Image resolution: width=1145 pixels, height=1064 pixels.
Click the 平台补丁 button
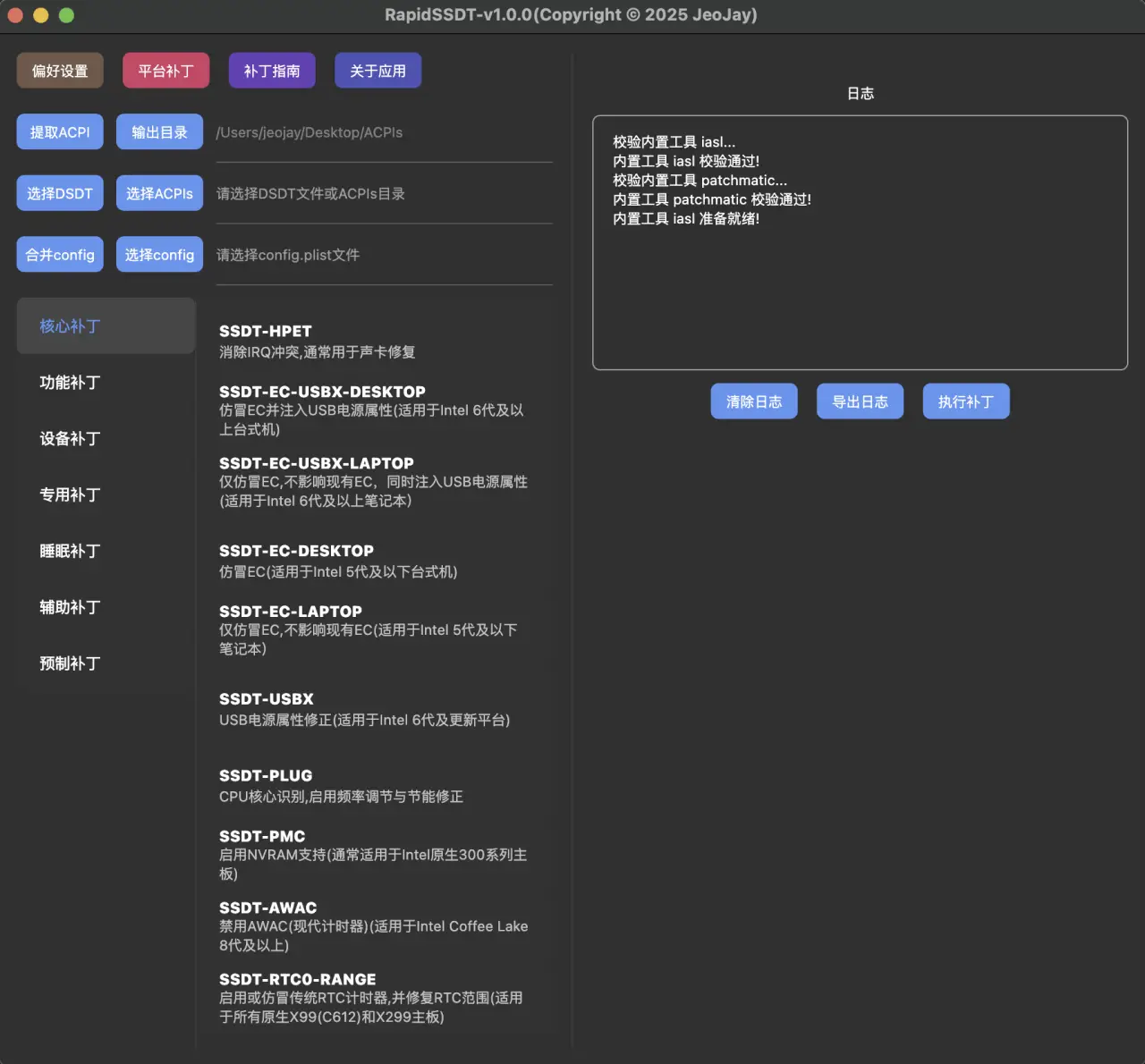coord(165,71)
